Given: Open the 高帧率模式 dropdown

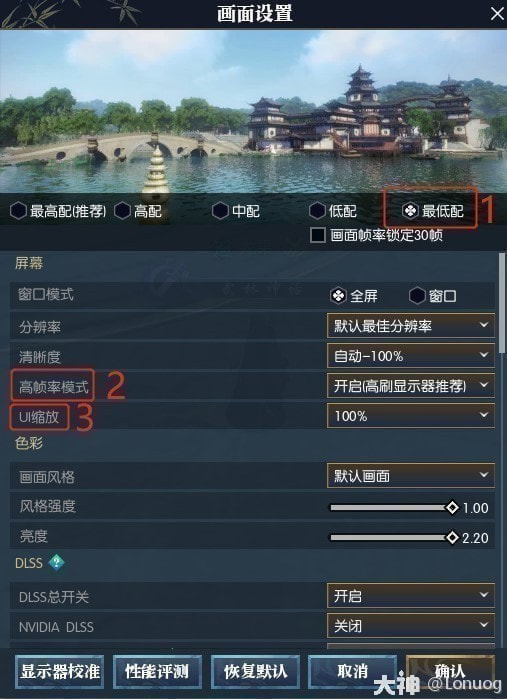Looking at the screenshot, I should pyautogui.click(x=411, y=386).
